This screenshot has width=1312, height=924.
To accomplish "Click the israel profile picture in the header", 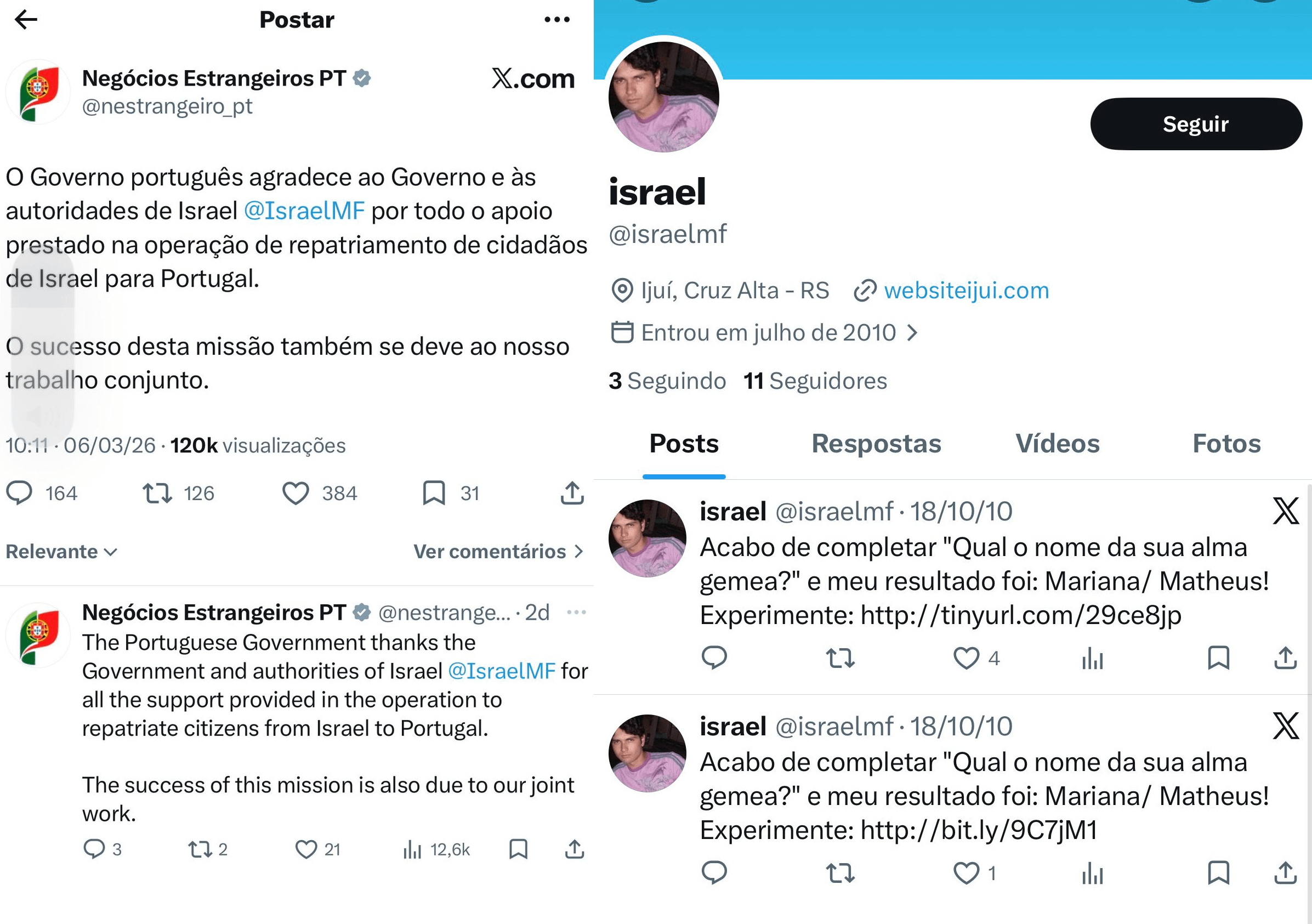I will click(664, 96).
